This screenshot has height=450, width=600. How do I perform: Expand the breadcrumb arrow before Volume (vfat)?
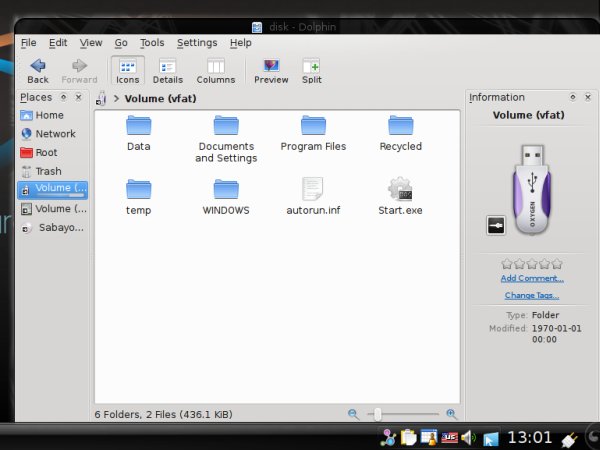point(116,99)
